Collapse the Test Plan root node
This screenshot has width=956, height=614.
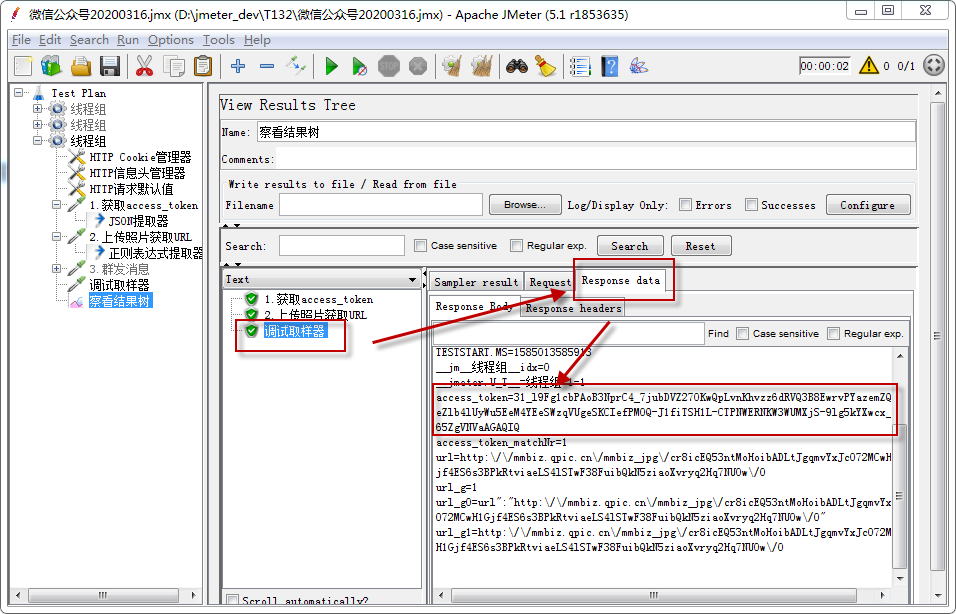[x=19, y=93]
